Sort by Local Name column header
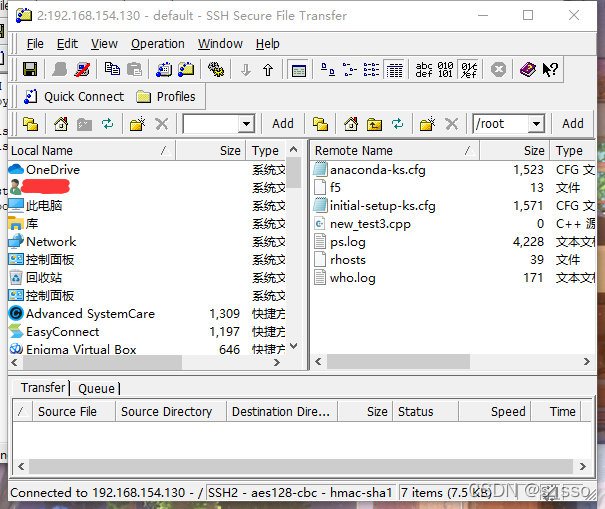Image resolution: width=605 pixels, height=509 pixels. point(92,151)
